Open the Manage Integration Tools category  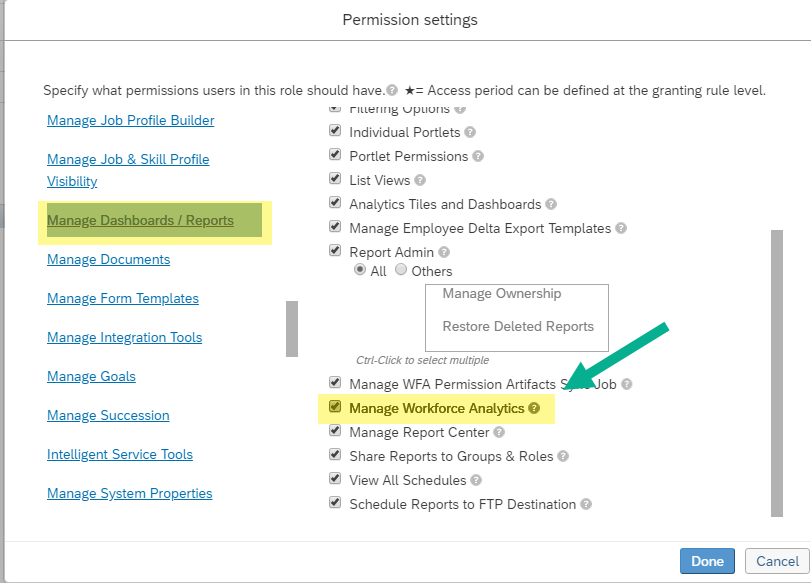[x=124, y=337]
